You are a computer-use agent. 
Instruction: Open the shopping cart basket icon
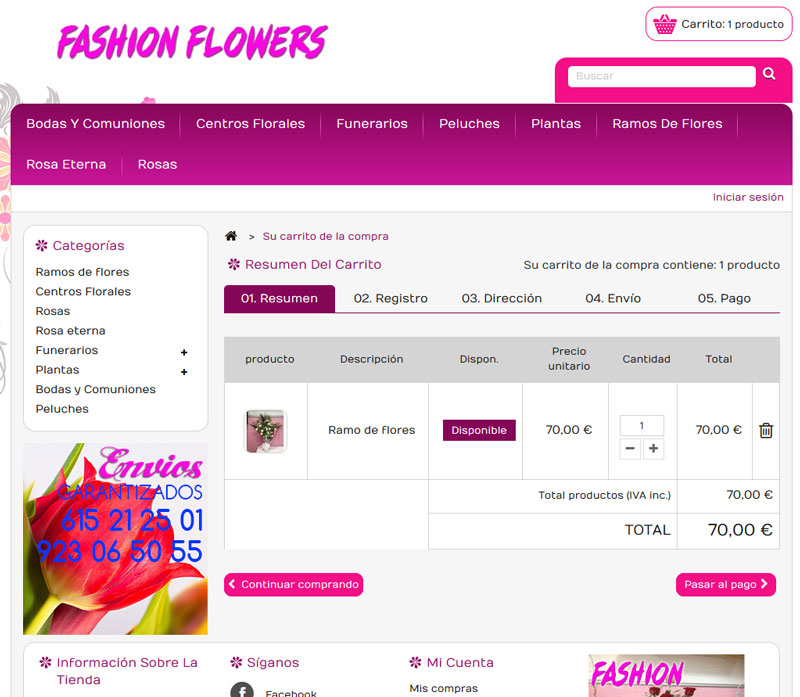[x=665, y=24]
